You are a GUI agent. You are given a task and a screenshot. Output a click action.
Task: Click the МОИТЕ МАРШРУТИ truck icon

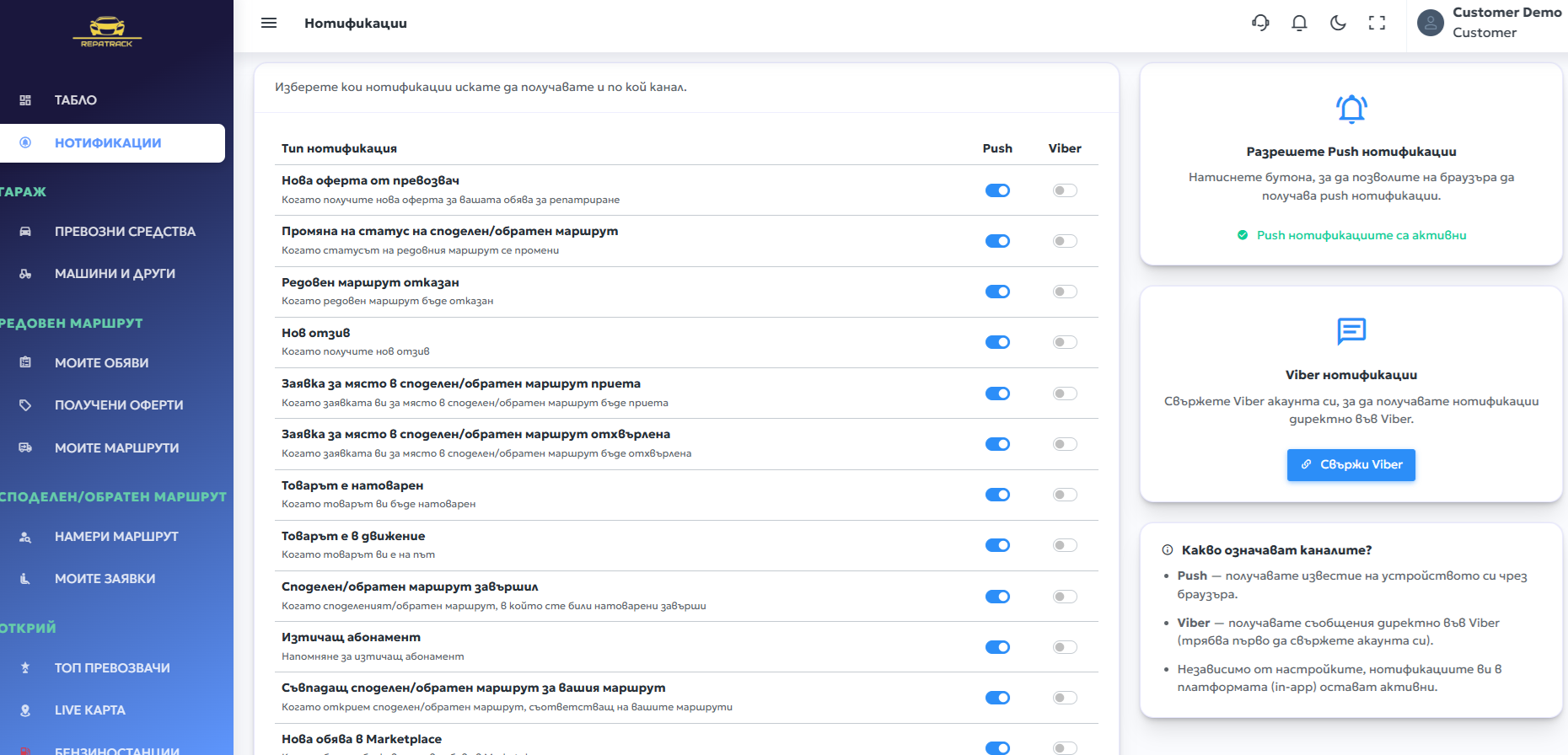25,448
